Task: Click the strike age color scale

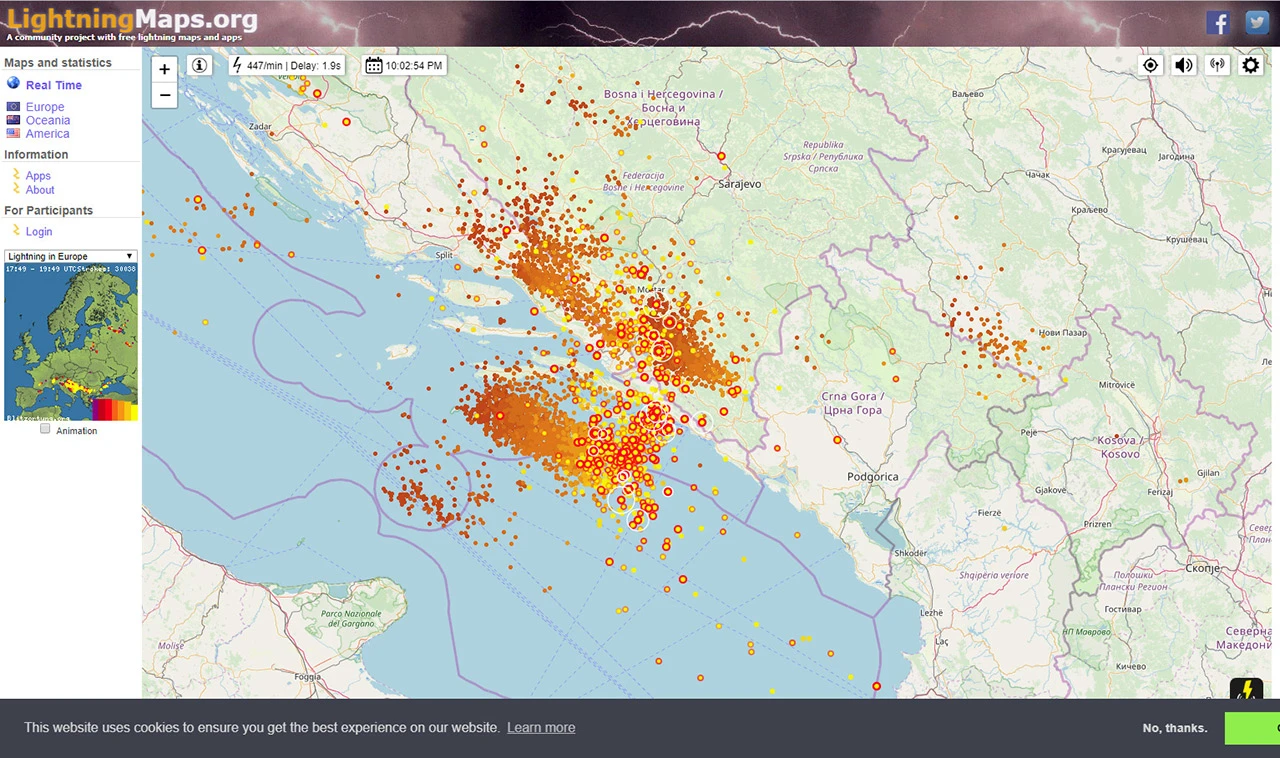Action: click(x=114, y=409)
